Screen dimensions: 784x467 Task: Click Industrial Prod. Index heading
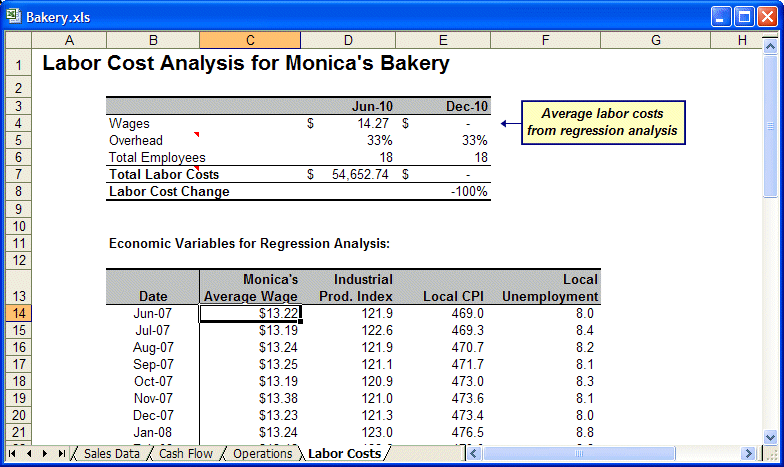pyautogui.click(x=356, y=288)
